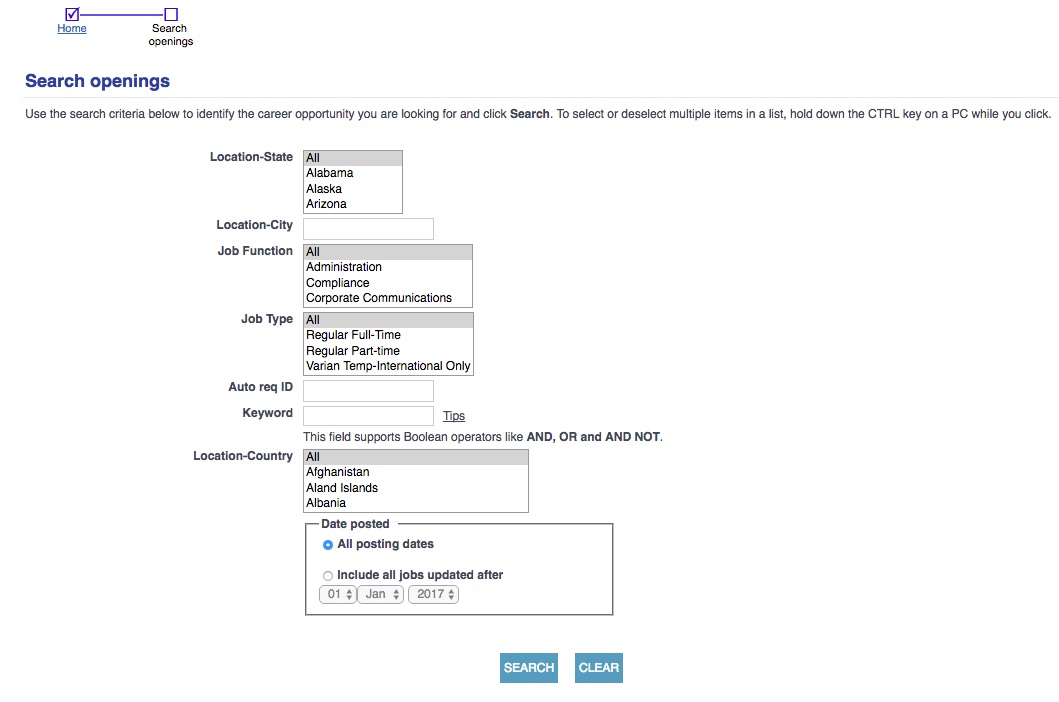Select Alaska in the Location-State list

point(353,189)
